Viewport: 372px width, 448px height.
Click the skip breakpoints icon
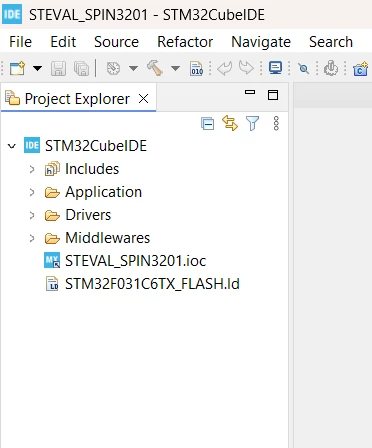303,69
